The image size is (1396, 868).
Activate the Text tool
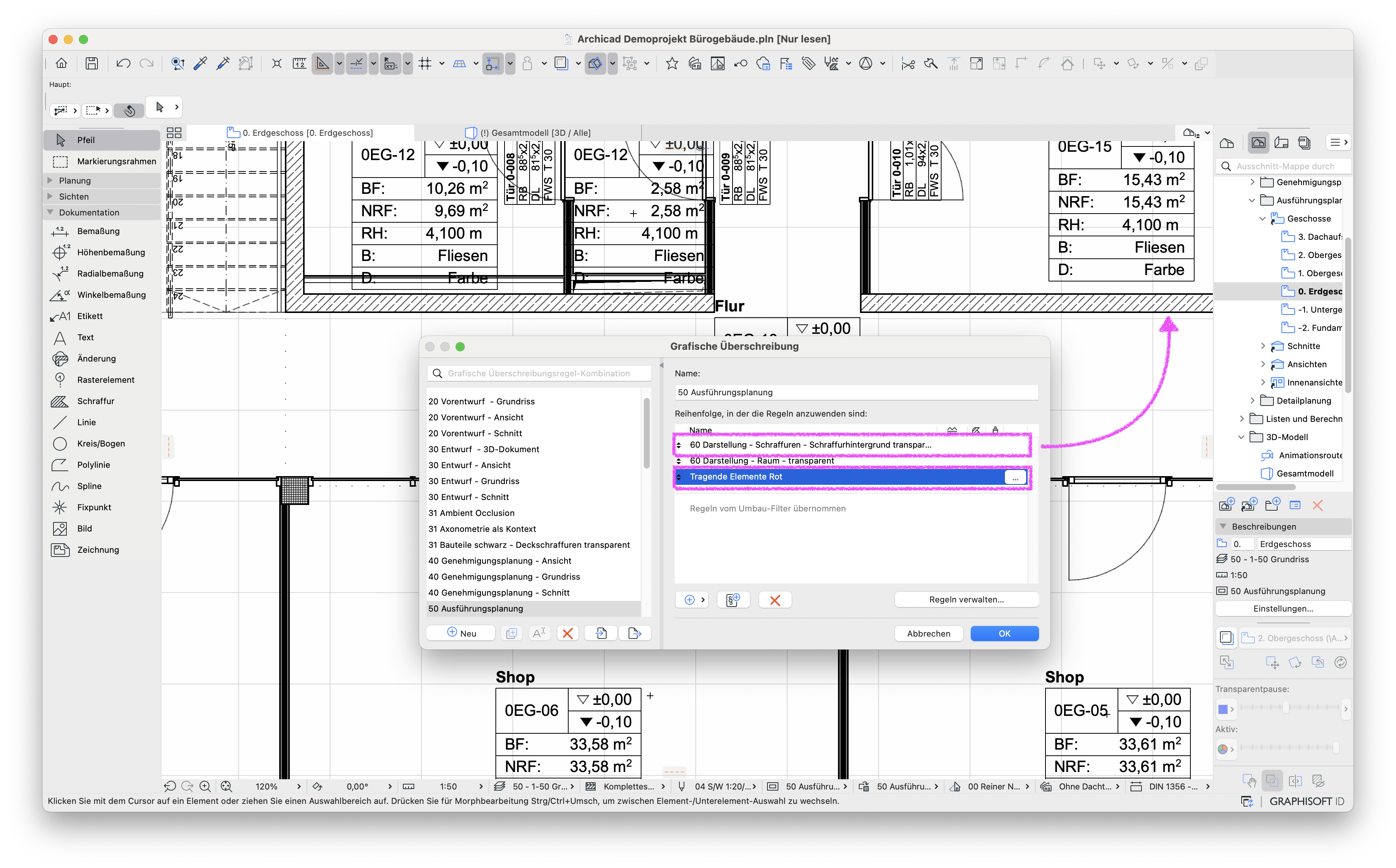[102, 337]
